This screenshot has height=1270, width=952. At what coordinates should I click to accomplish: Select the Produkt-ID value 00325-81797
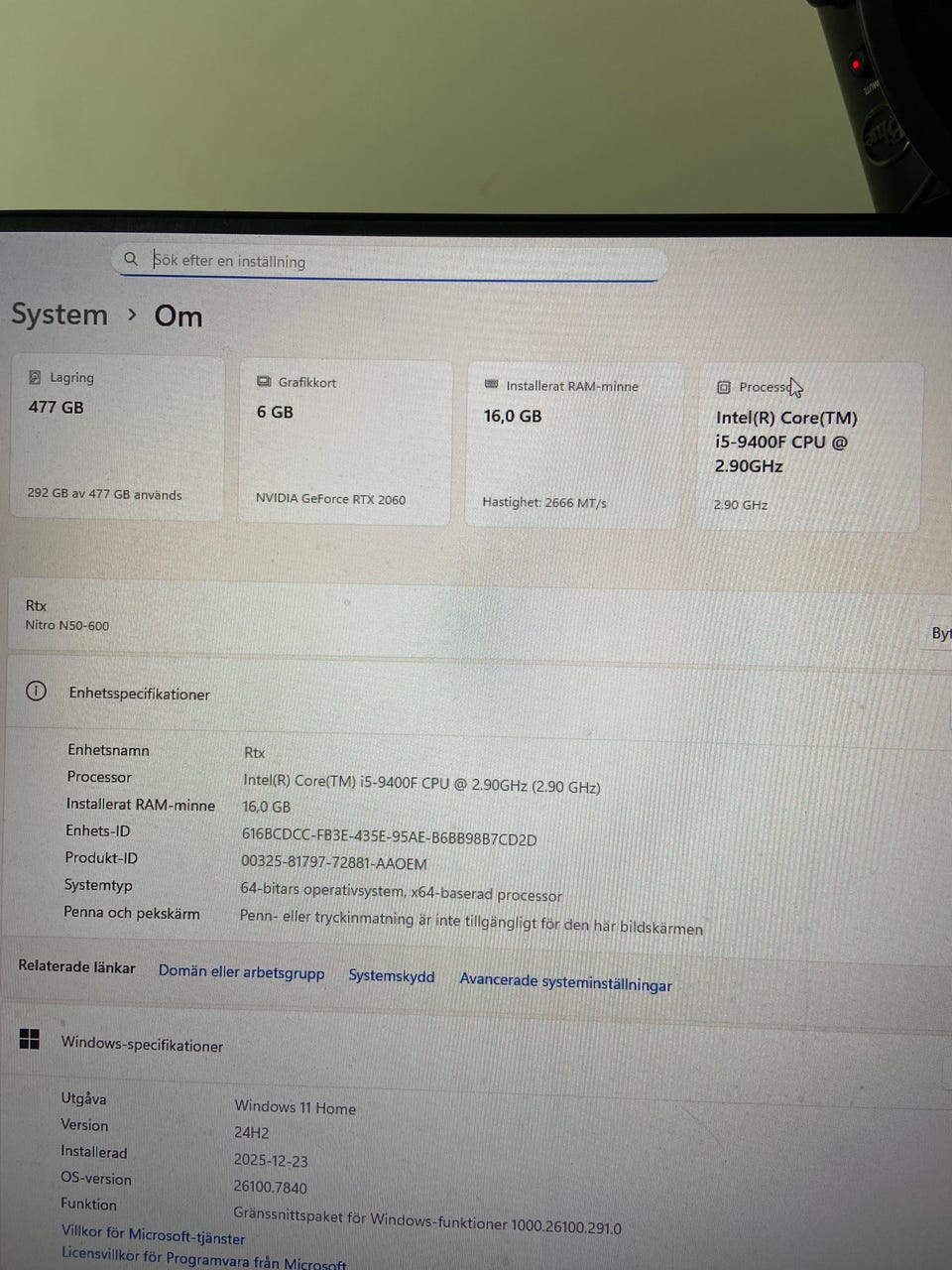pos(334,863)
